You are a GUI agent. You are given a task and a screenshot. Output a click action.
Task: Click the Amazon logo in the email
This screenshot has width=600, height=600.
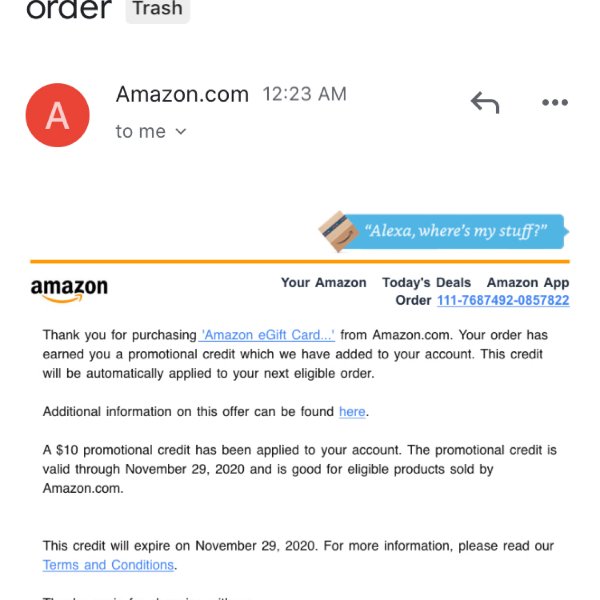(69, 290)
